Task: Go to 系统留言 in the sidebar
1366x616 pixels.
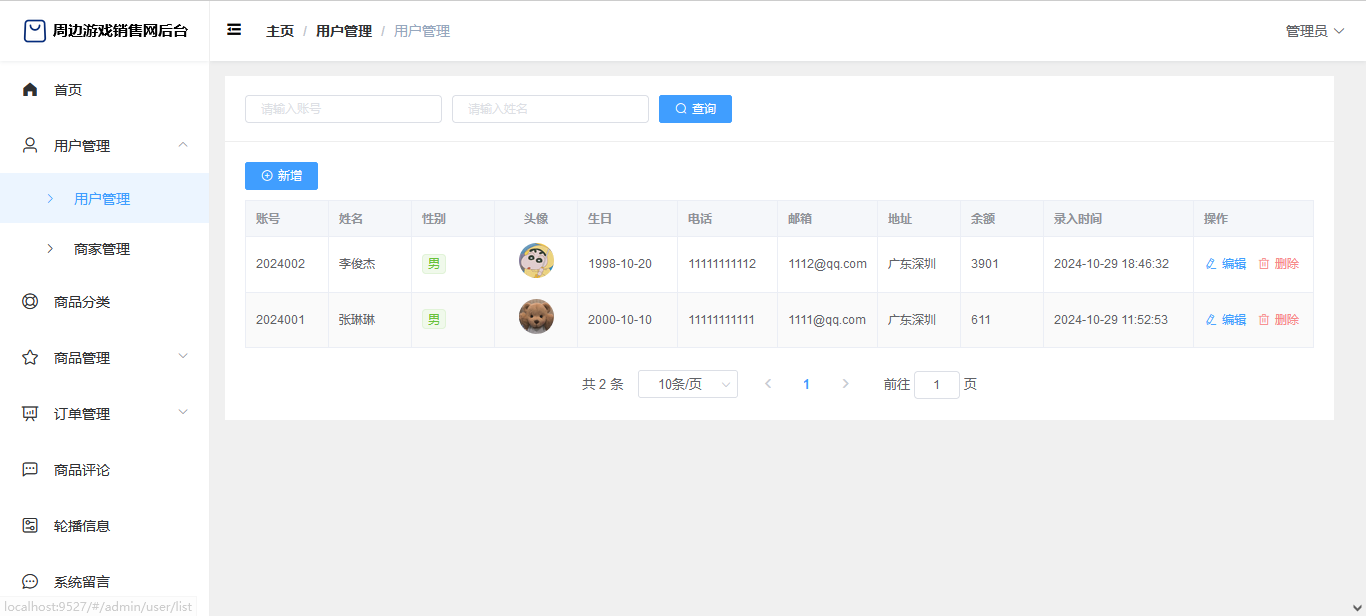Action: pos(82,582)
